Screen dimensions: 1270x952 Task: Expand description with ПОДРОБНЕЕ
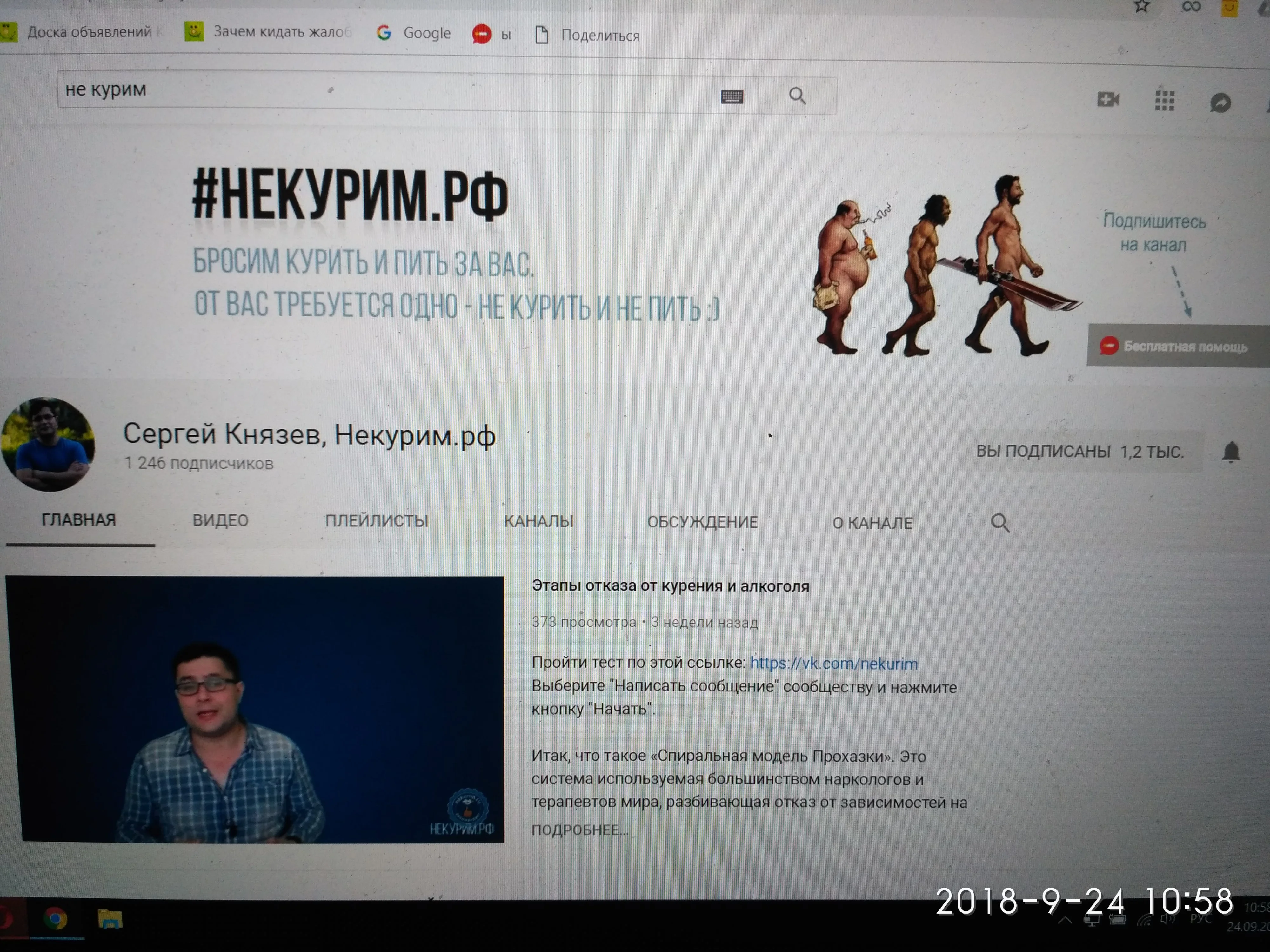(x=579, y=830)
